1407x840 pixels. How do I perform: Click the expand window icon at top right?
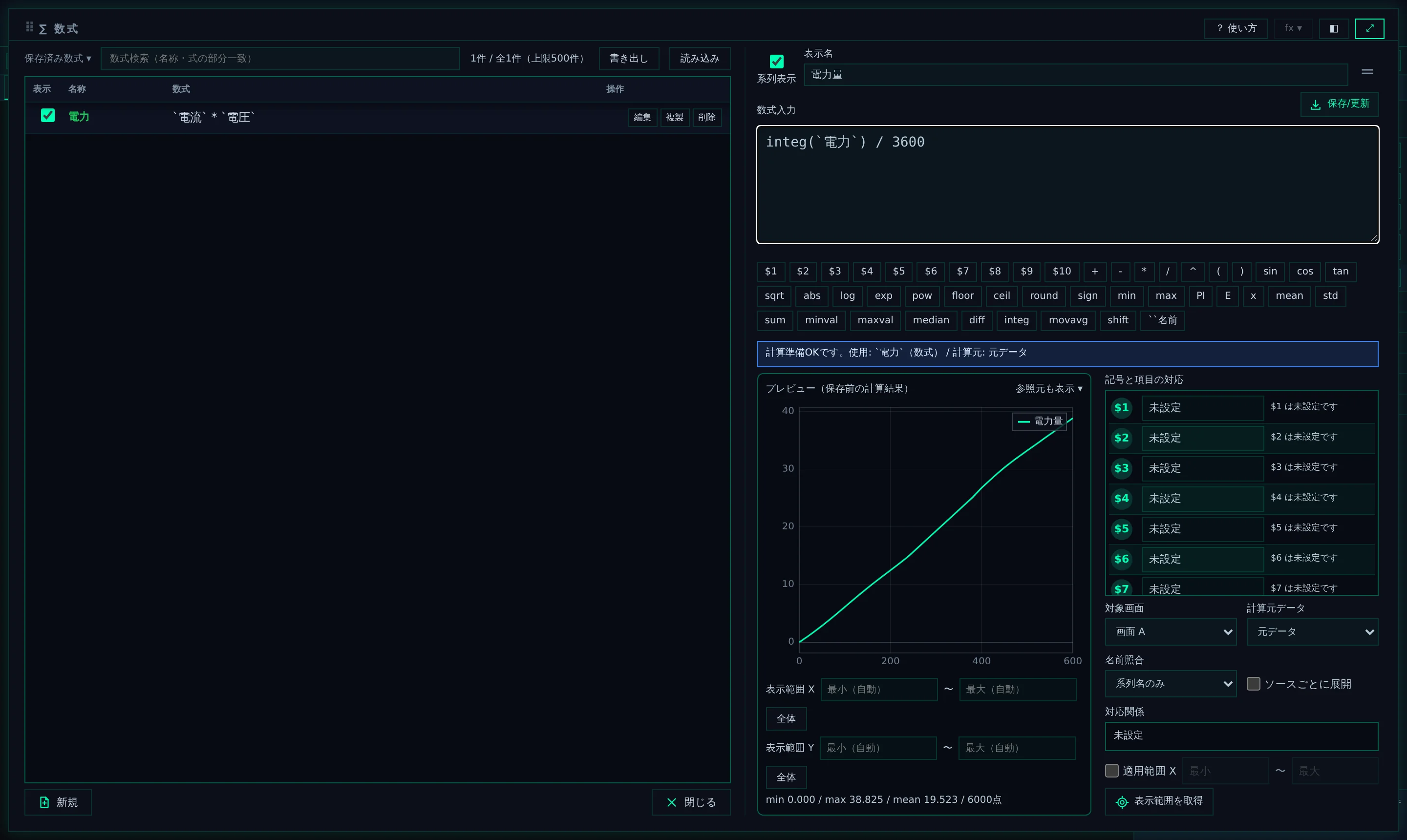[1369, 28]
